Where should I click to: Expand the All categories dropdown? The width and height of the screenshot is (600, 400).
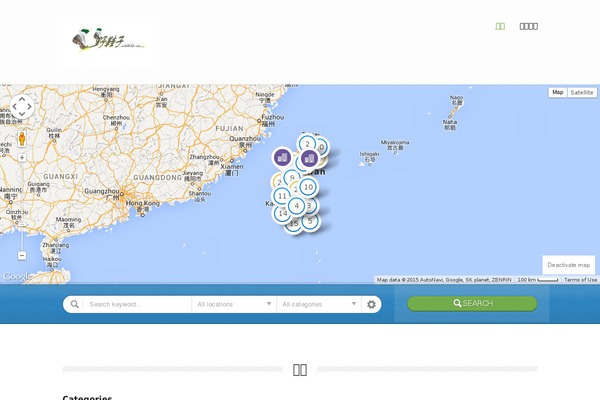(x=319, y=304)
